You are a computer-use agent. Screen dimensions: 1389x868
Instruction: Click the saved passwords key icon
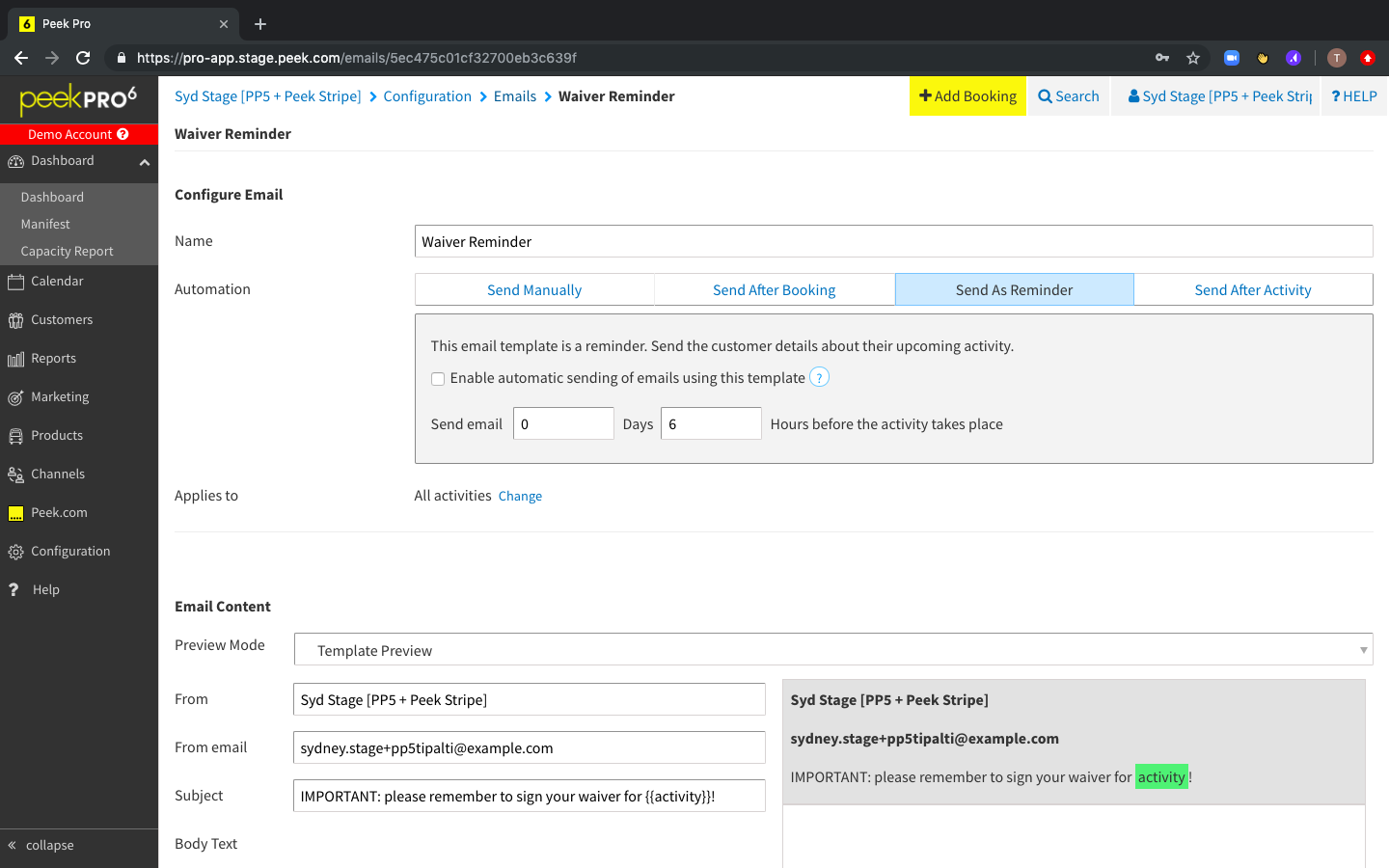(x=1162, y=58)
